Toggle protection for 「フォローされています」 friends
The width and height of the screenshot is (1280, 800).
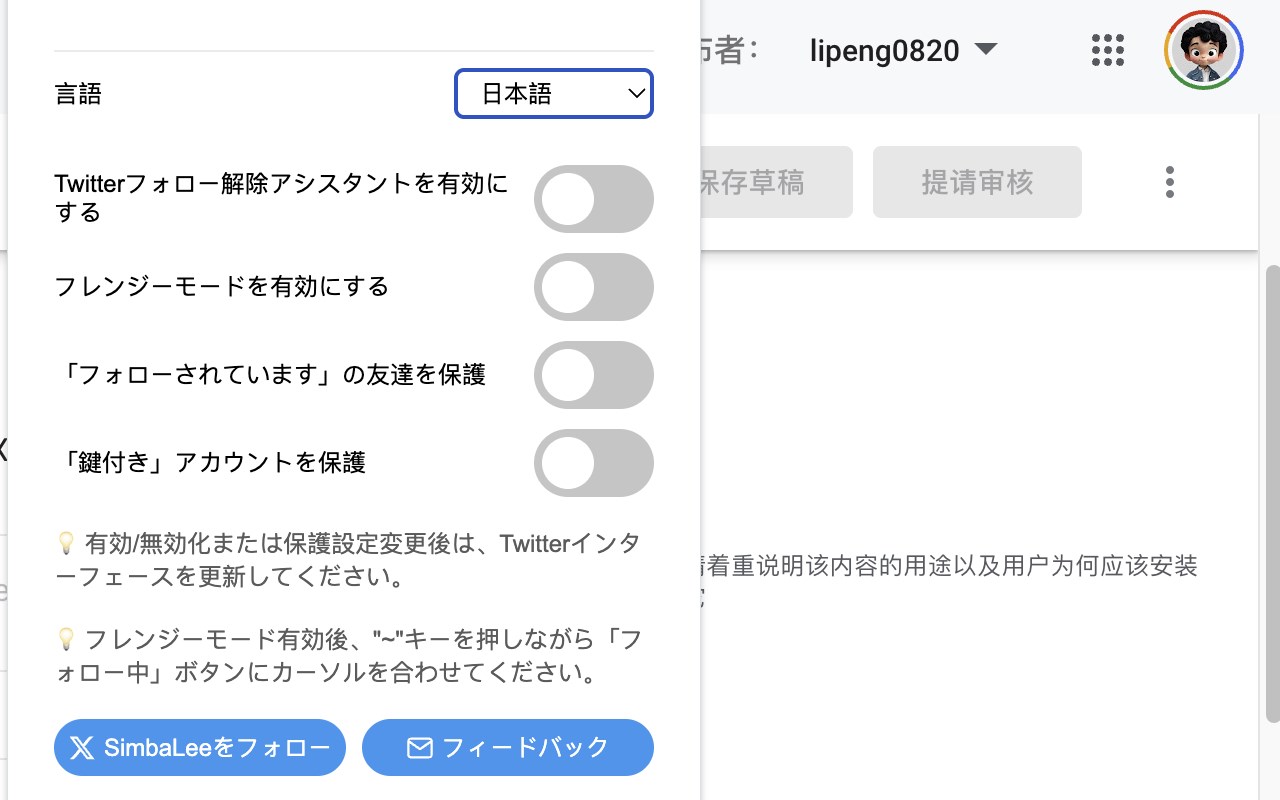point(593,375)
